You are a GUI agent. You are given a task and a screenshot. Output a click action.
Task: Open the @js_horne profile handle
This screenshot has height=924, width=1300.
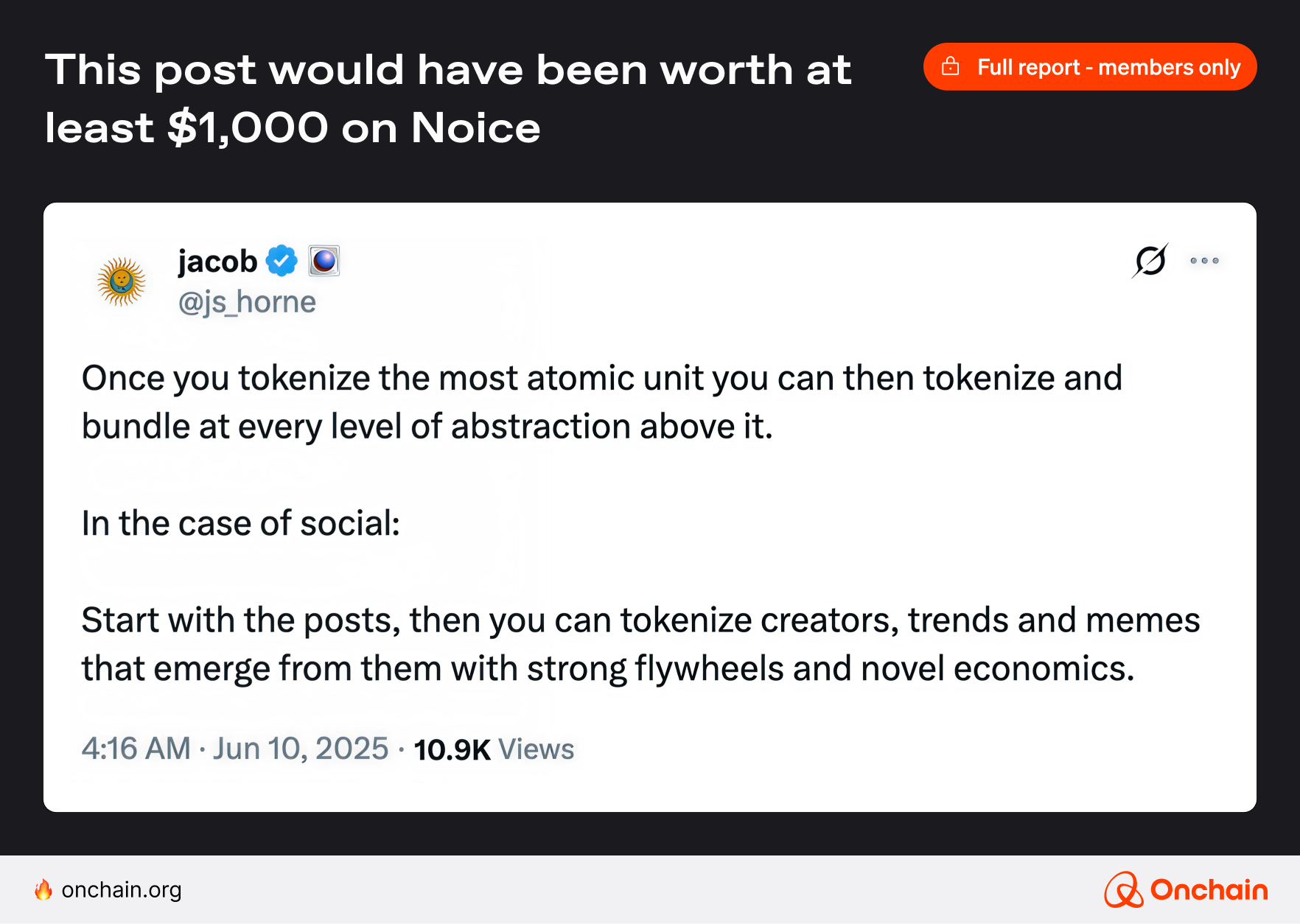pos(247,302)
